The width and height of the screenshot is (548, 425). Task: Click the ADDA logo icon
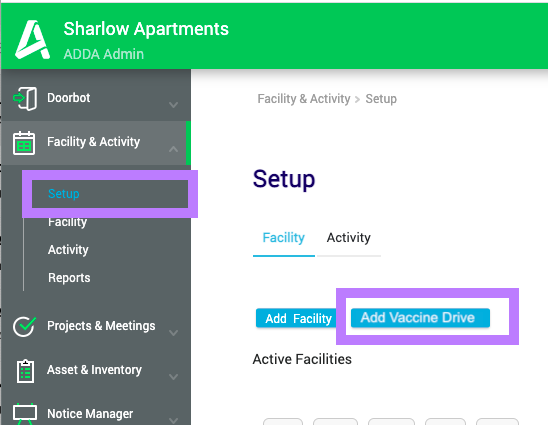(32, 39)
